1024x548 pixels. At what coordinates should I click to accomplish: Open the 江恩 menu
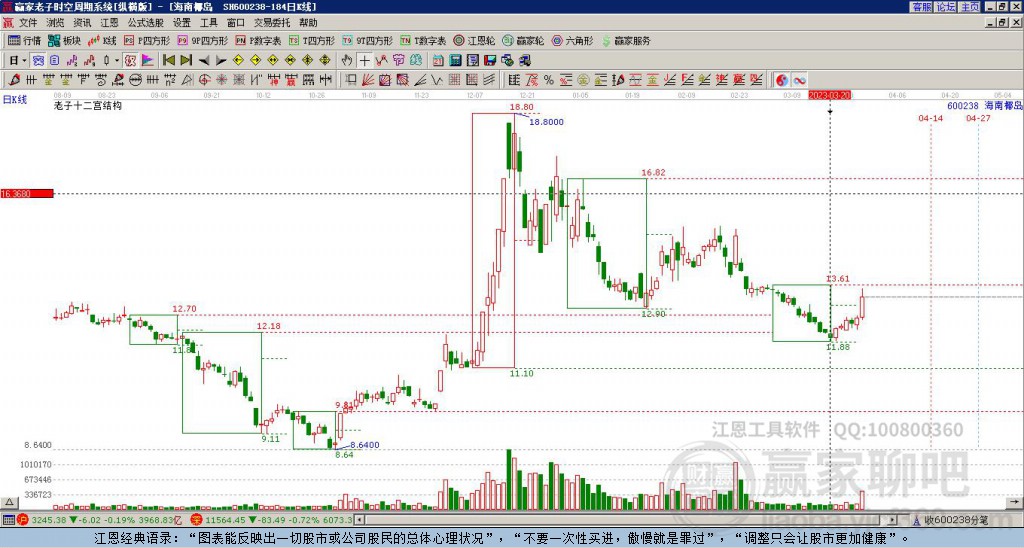coord(110,23)
